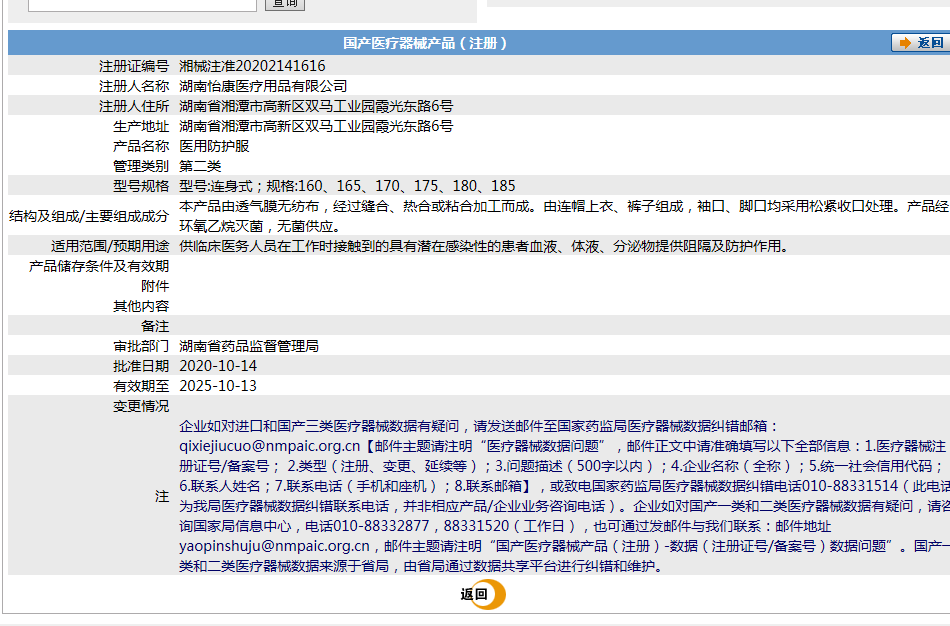Select registrant name 湖南怡康医疗用品有限公司

(263, 86)
